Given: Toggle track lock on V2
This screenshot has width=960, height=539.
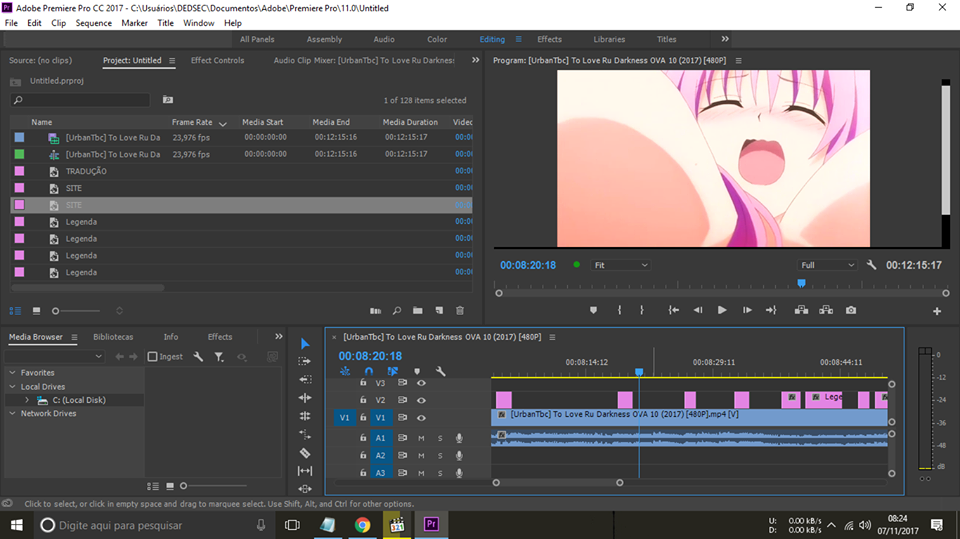Looking at the screenshot, I should 363,400.
